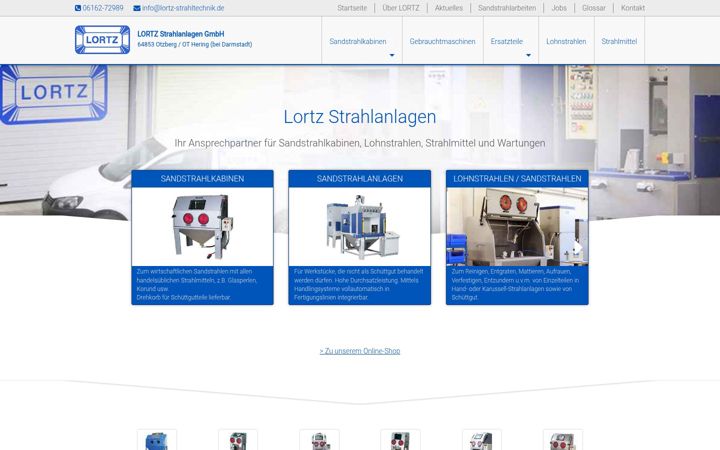Screen dimensions: 720x450
Task: Open the Über LORTZ page
Action: tap(401, 8)
